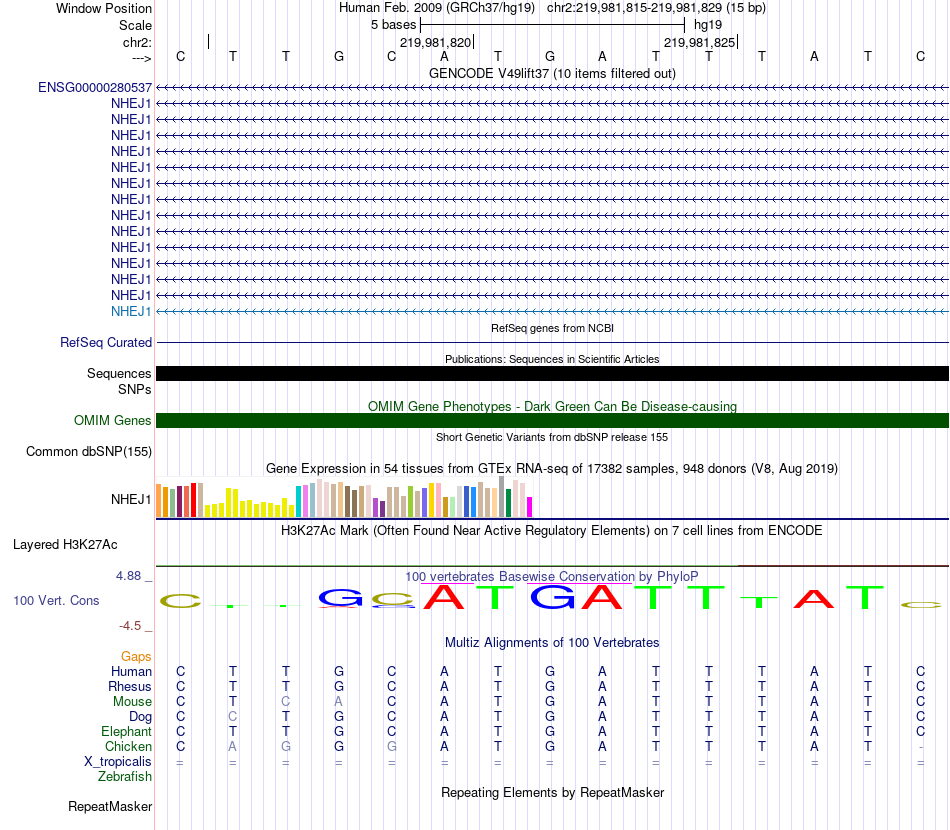Click the Window Position label
Image resolution: width=950 pixels, height=830 pixels.
[x=104, y=8]
